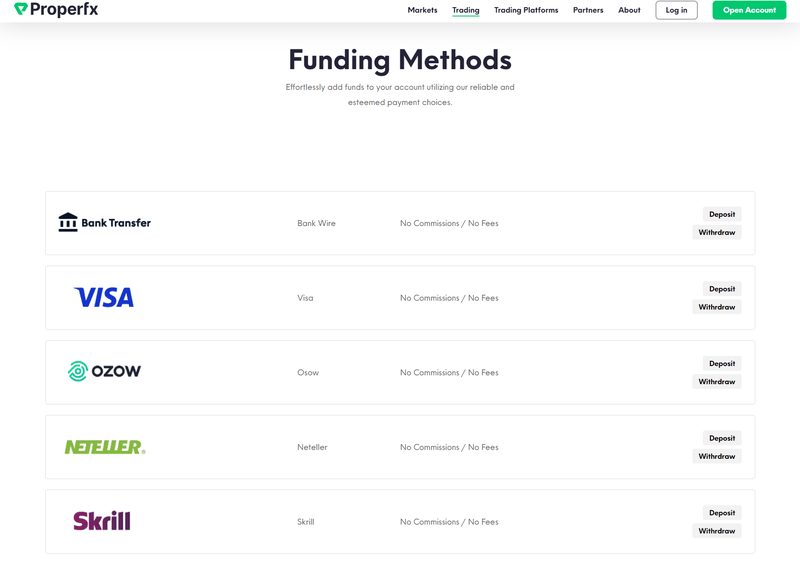Click the Skrill logo

click(102, 521)
